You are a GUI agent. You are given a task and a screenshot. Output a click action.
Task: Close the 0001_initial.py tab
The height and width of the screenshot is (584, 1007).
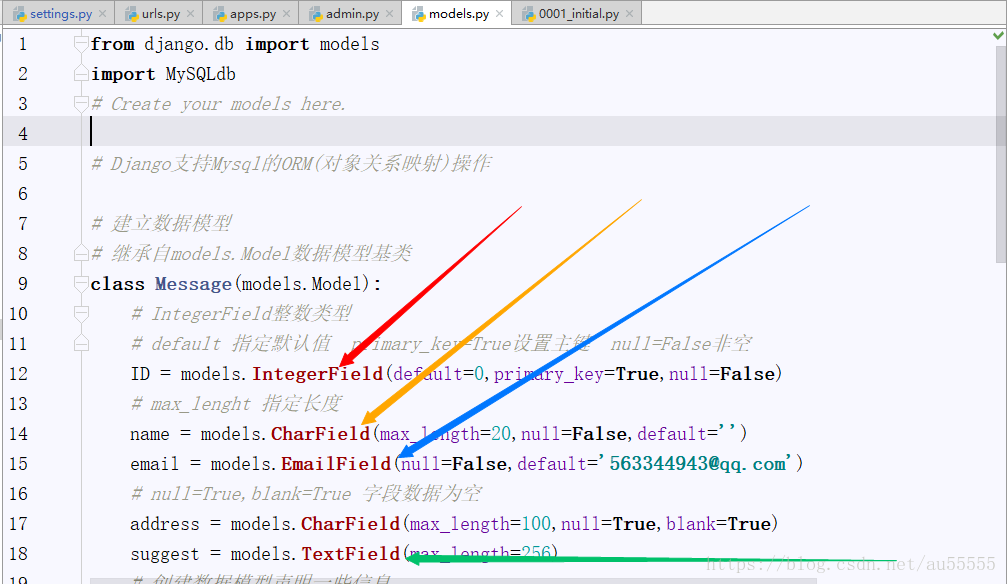(x=629, y=13)
